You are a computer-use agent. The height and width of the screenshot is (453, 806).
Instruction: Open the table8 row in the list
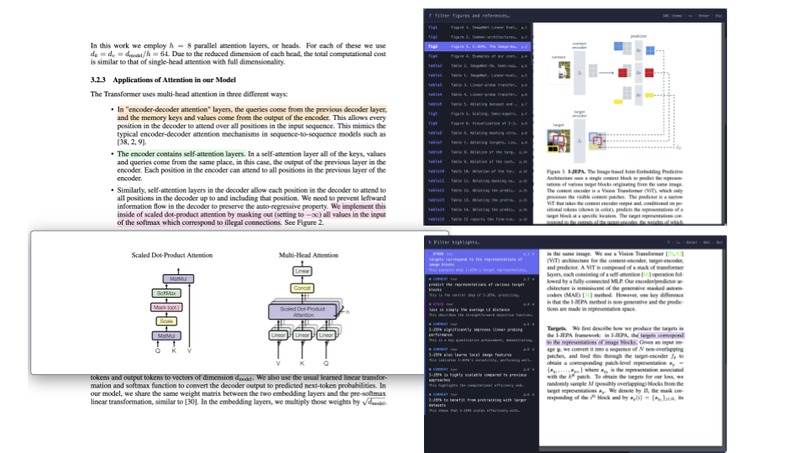point(478,152)
